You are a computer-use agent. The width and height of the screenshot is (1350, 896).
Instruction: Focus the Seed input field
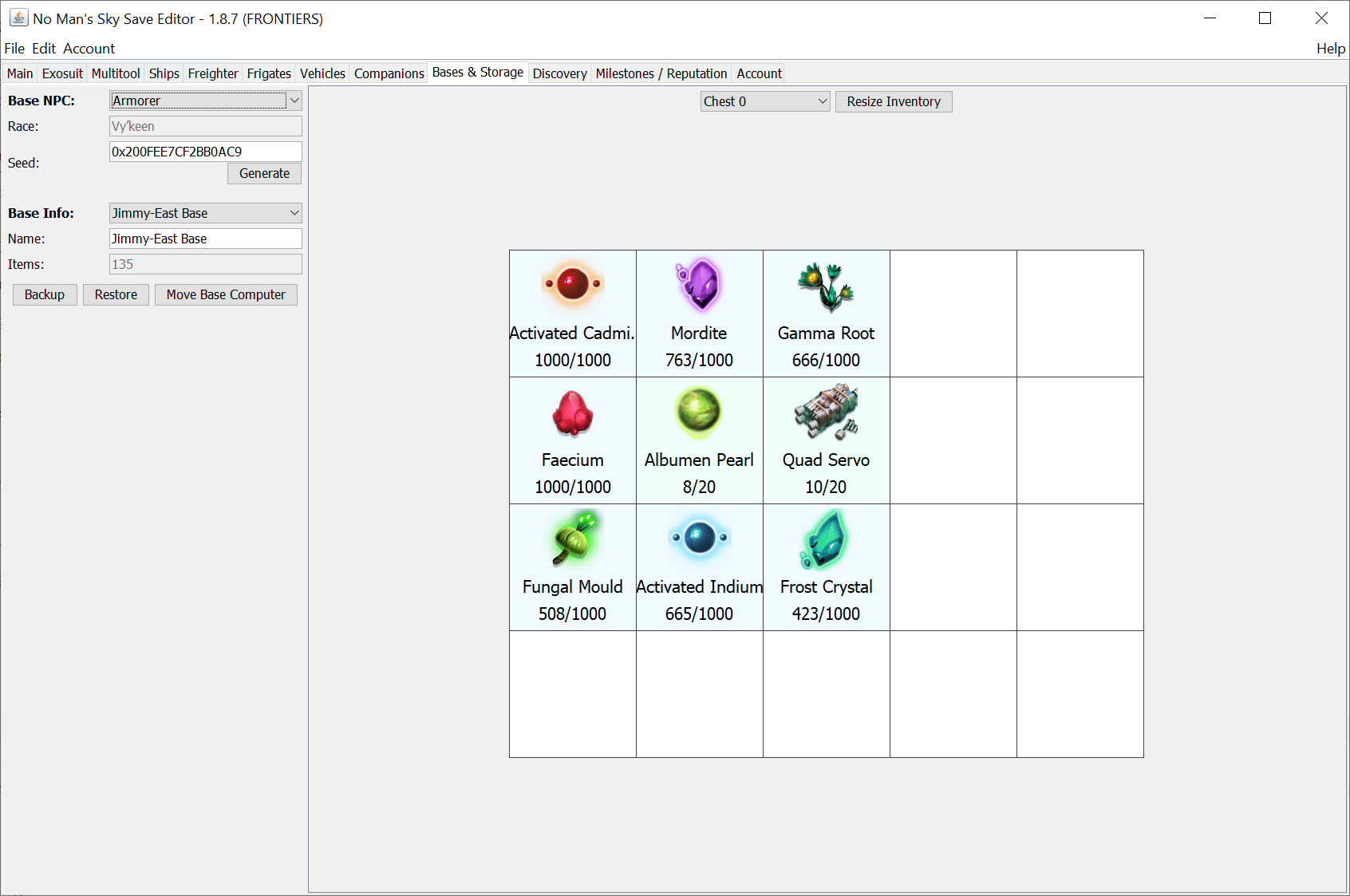coord(206,152)
